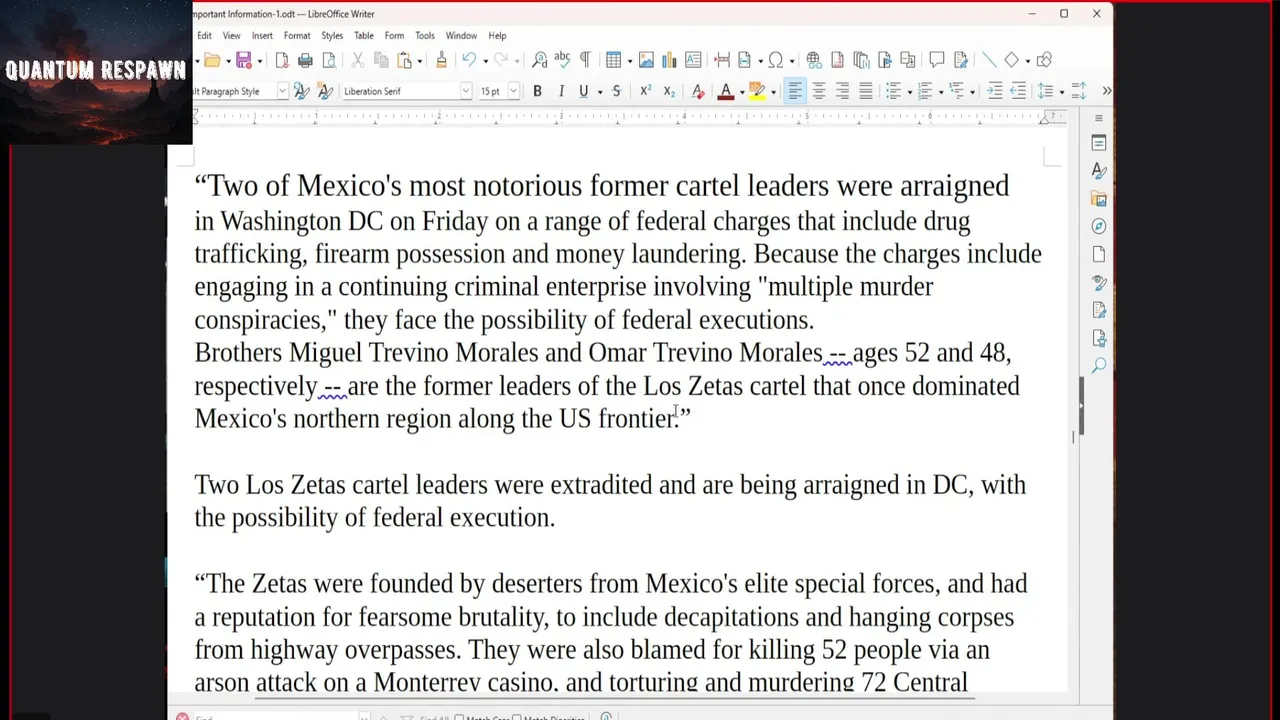
Task: Insert a page break
Action: tap(721, 60)
